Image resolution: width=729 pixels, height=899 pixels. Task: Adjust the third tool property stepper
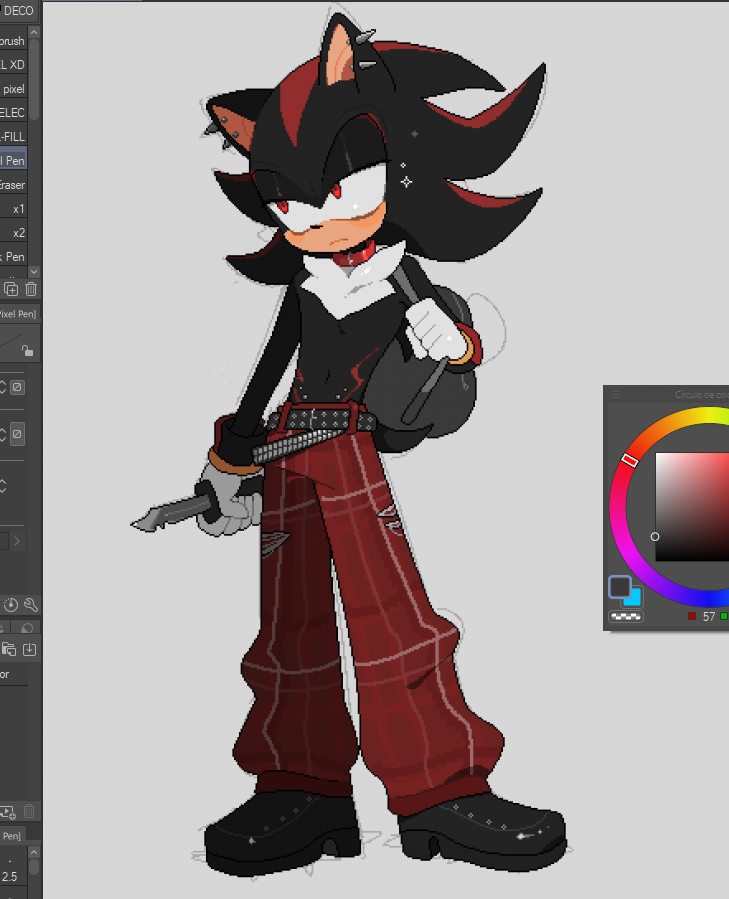tap(3, 486)
